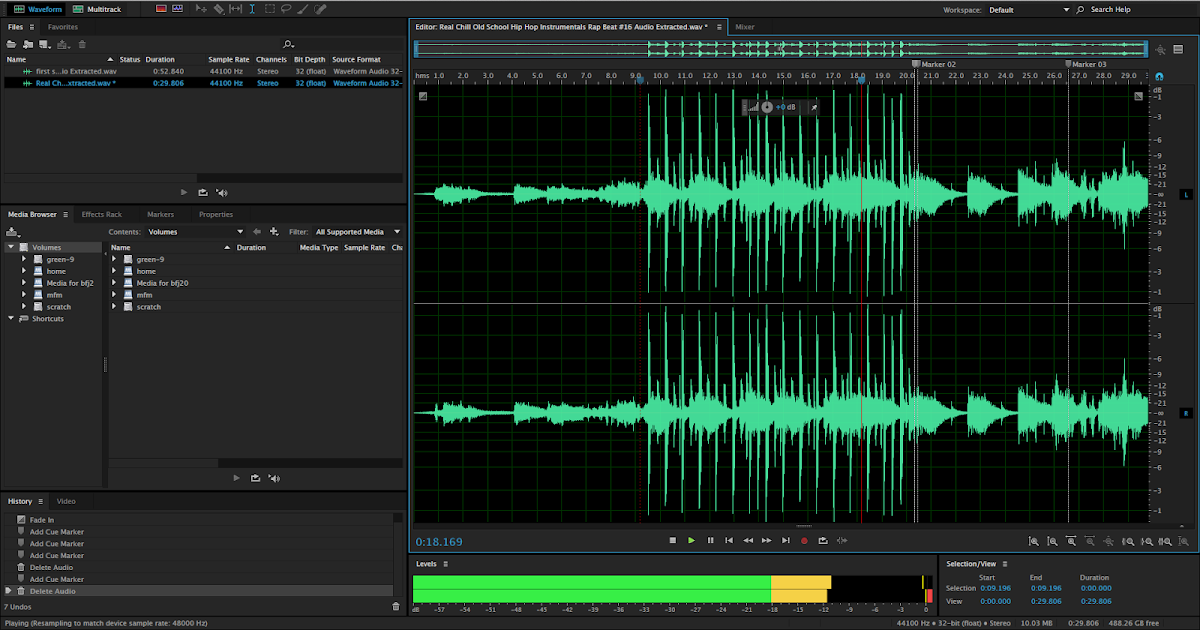The image size is (1200, 630).
Task: Open the Mixer tab
Action: coord(745,27)
